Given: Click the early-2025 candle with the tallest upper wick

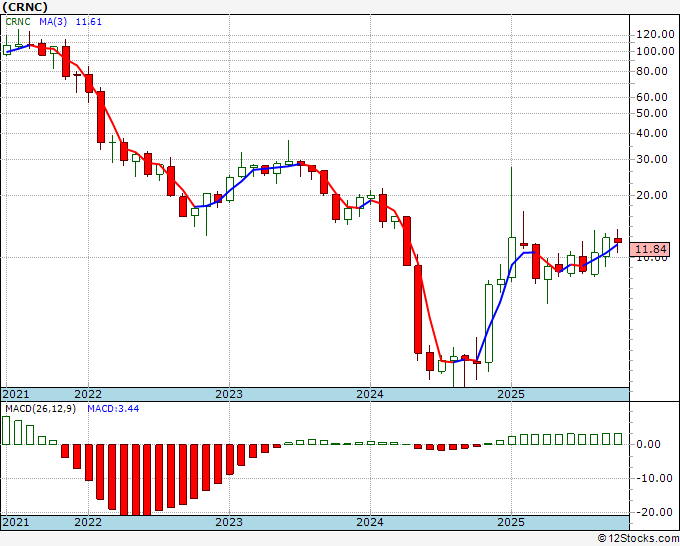Looking at the screenshot, I should coord(512,258).
